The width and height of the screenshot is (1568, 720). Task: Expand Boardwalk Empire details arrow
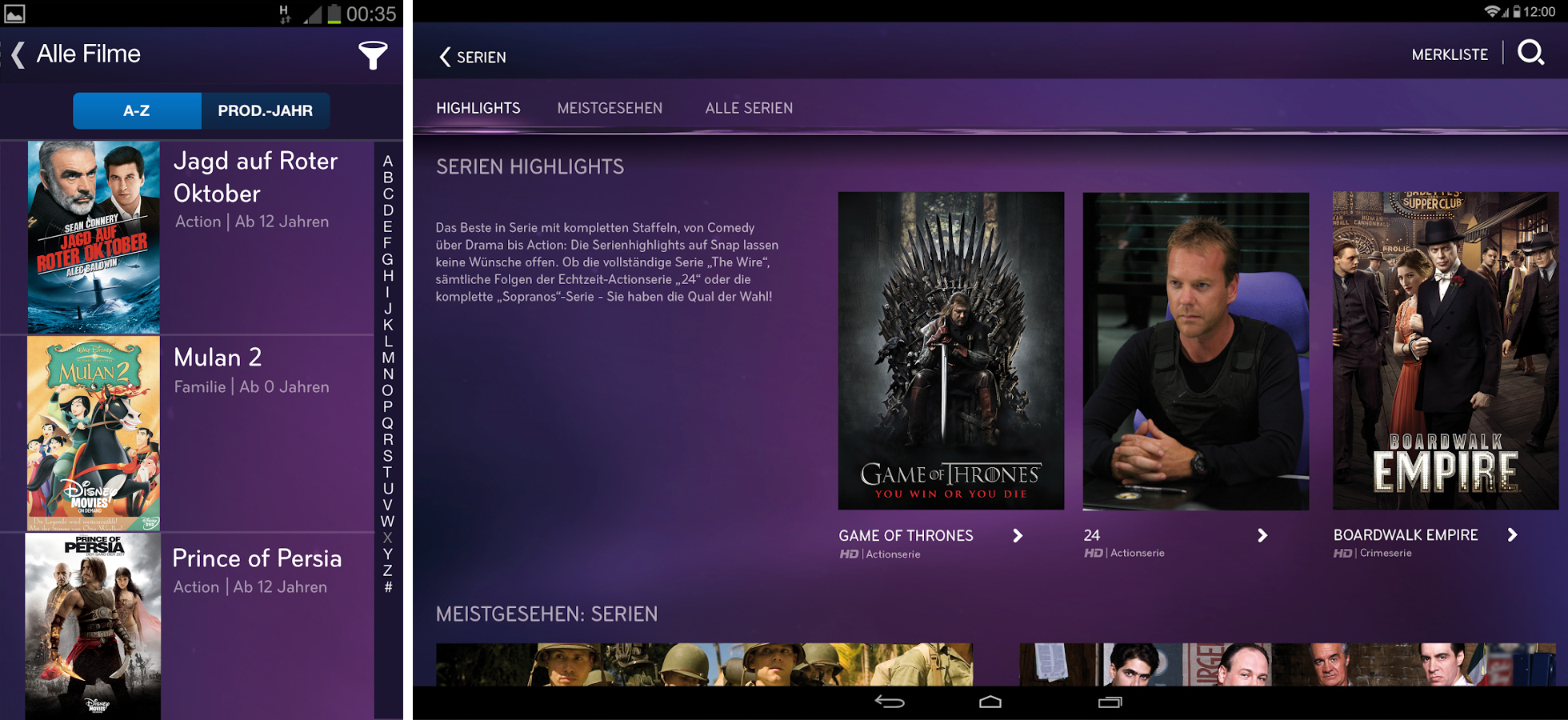(1512, 534)
